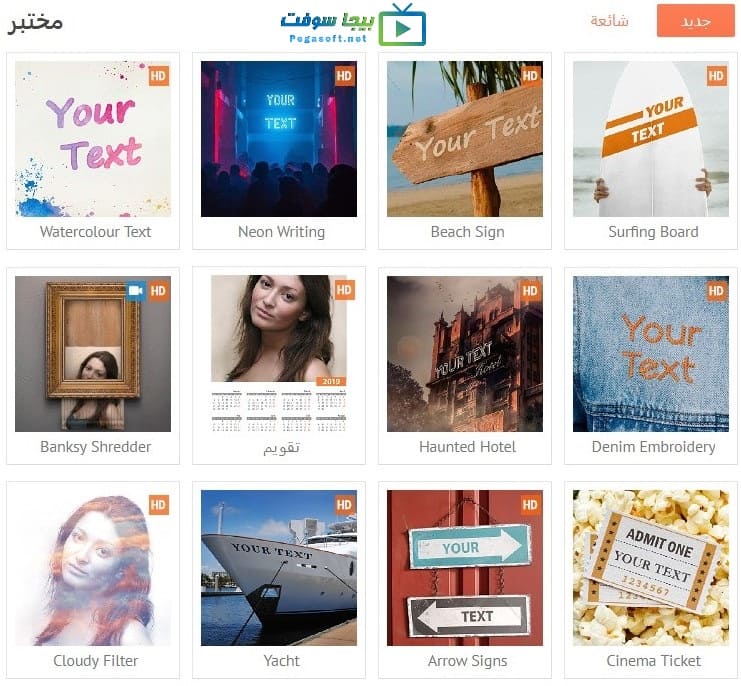Click the HD badge on Neon Writing
Image resolution: width=741 pixels, height=686 pixels.
click(x=345, y=76)
